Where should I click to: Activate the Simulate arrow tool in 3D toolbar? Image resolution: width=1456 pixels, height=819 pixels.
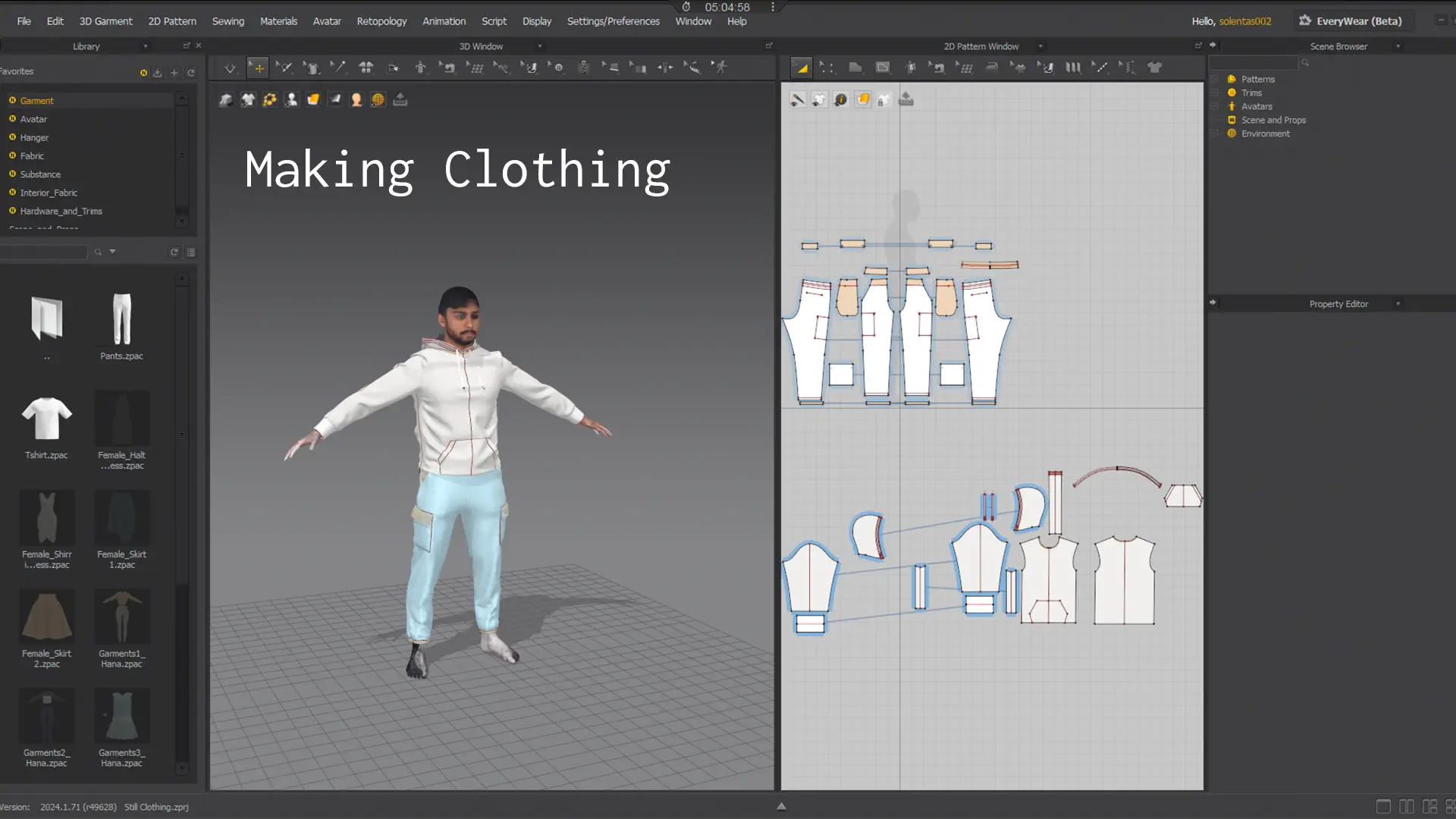click(x=230, y=68)
